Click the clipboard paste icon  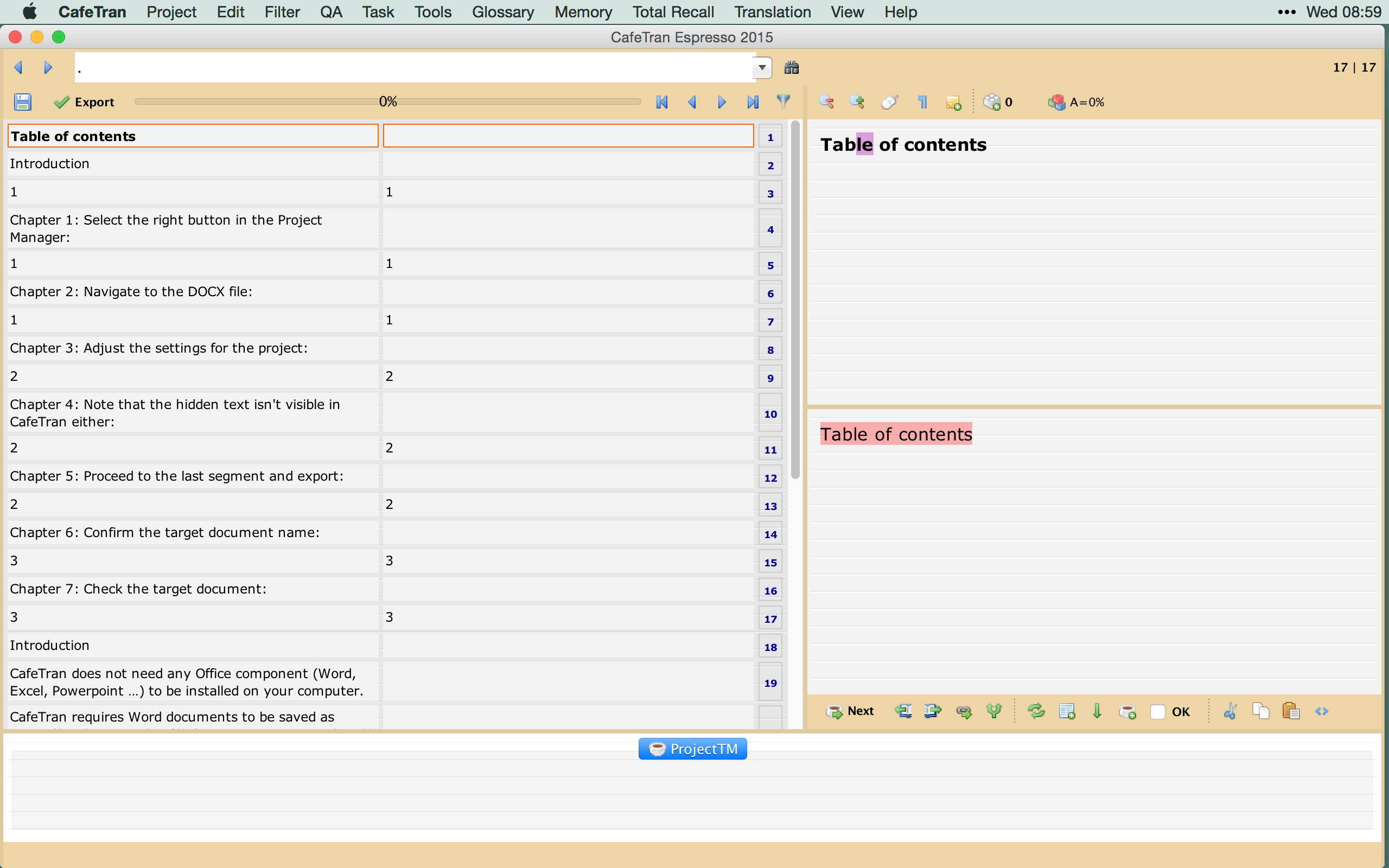(x=1291, y=711)
